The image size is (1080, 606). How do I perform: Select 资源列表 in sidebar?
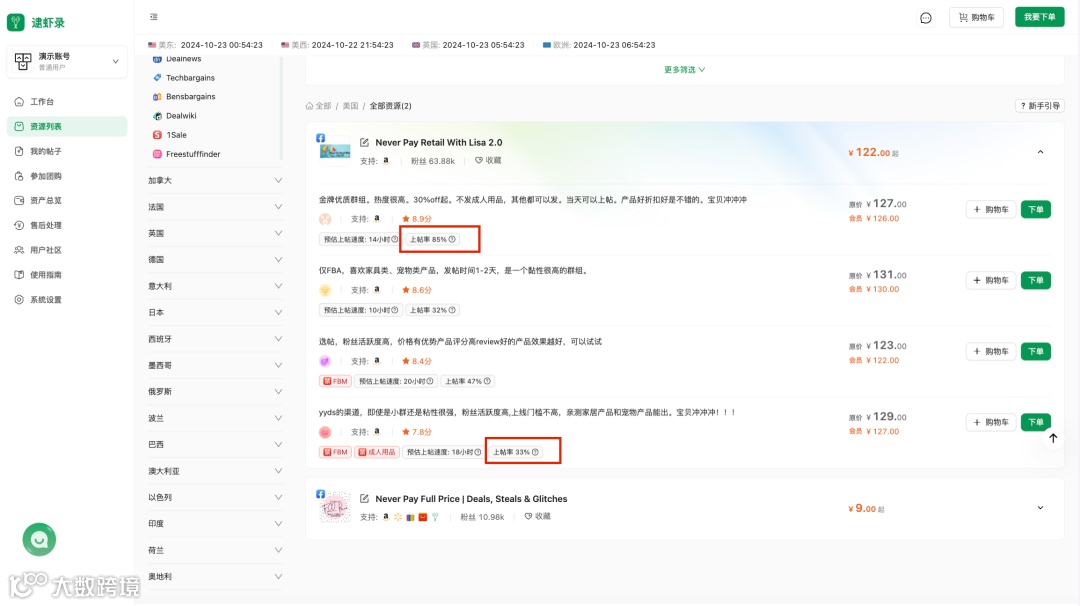(x=67, y=126)
